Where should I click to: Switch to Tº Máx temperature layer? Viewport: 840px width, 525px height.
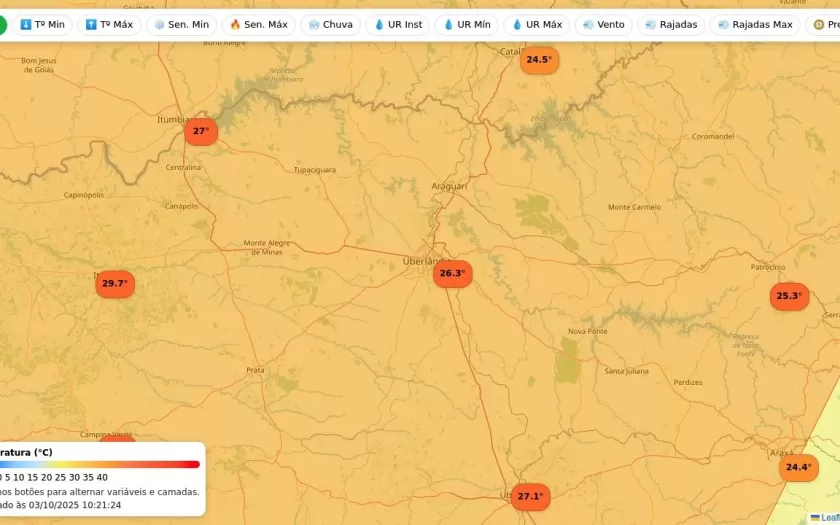point(109,24)
